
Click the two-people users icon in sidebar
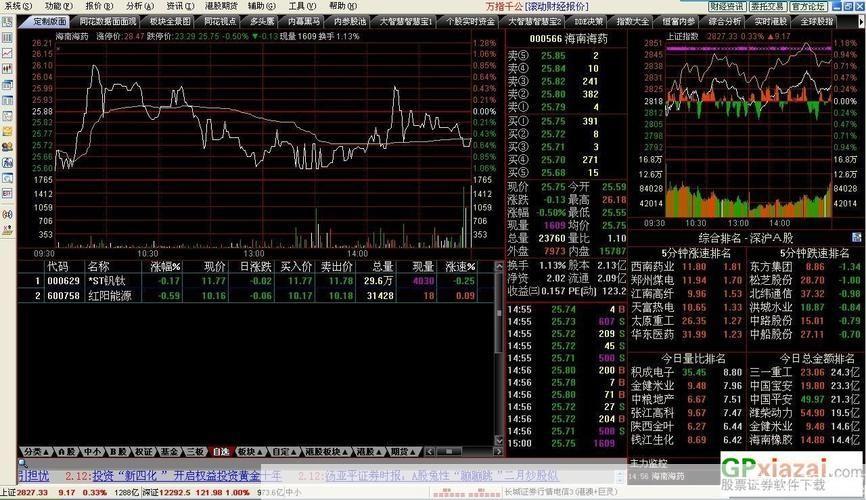7,147
